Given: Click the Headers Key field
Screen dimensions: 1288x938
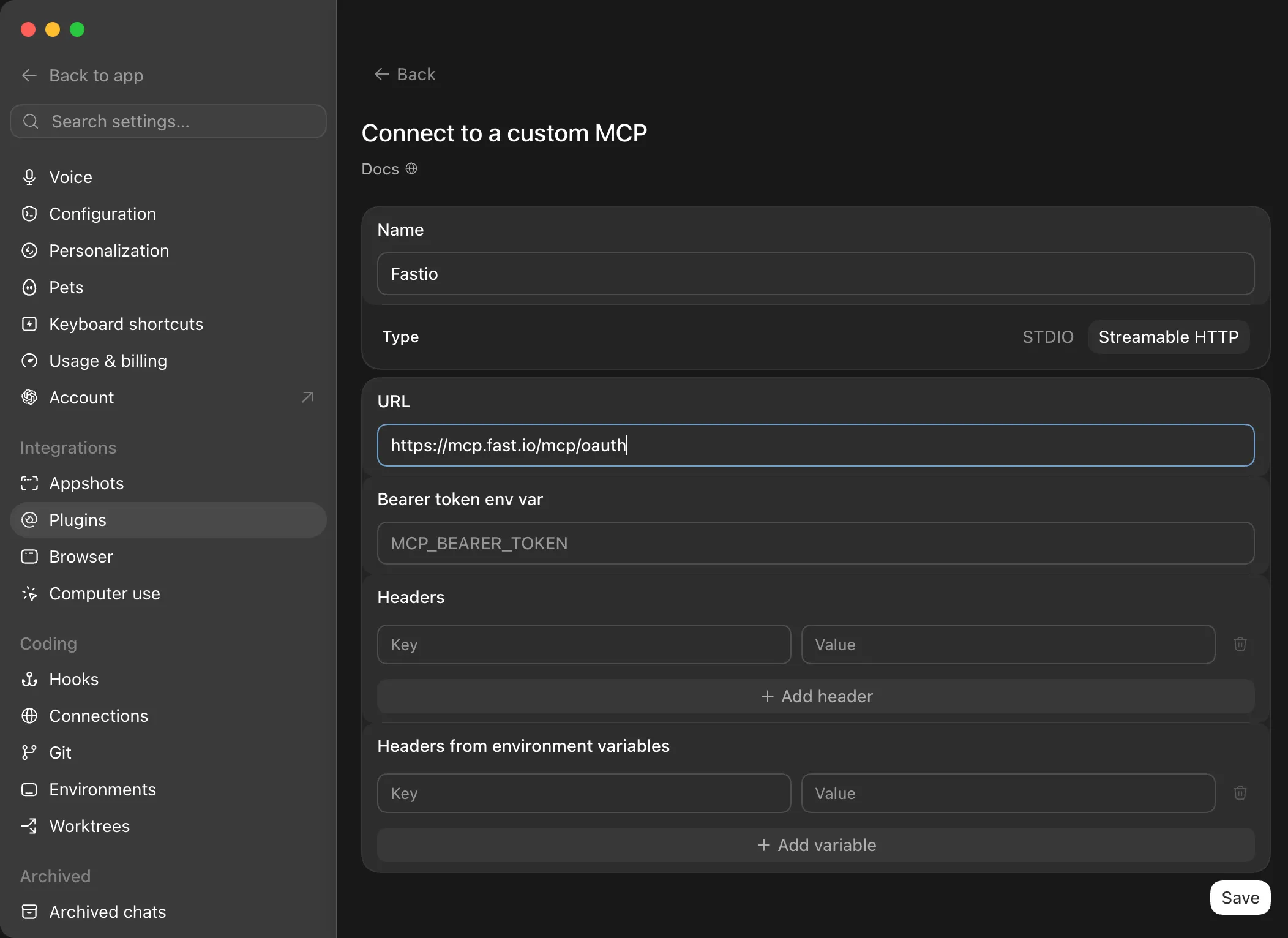Looking at the screenshot, I should [584, 644].
